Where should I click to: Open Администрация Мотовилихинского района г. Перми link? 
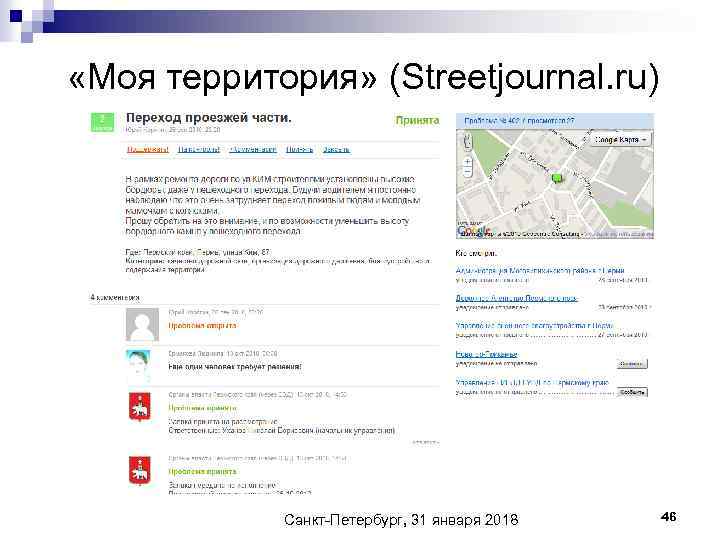540,270
